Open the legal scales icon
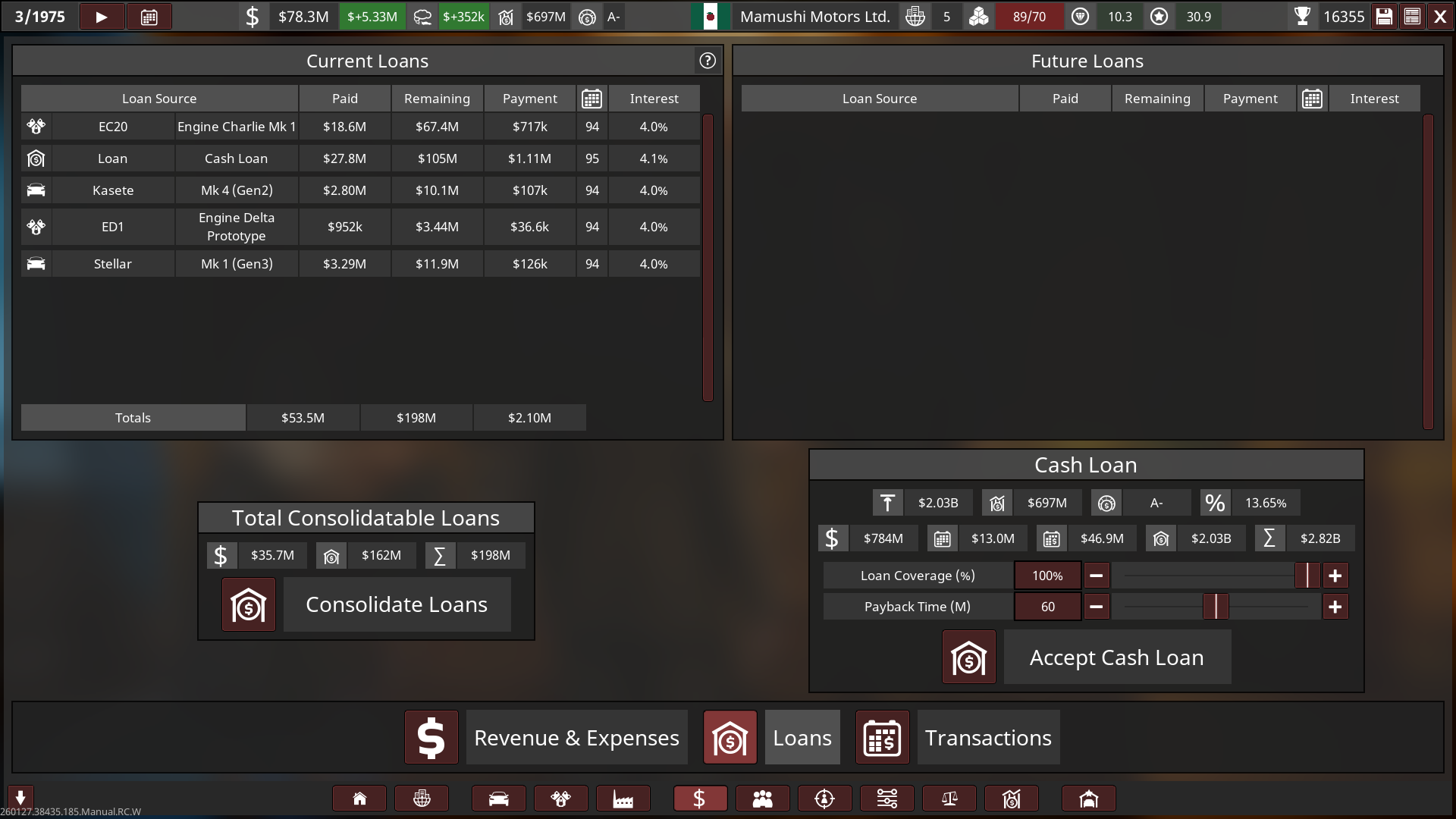 click(x=949, y=799)
